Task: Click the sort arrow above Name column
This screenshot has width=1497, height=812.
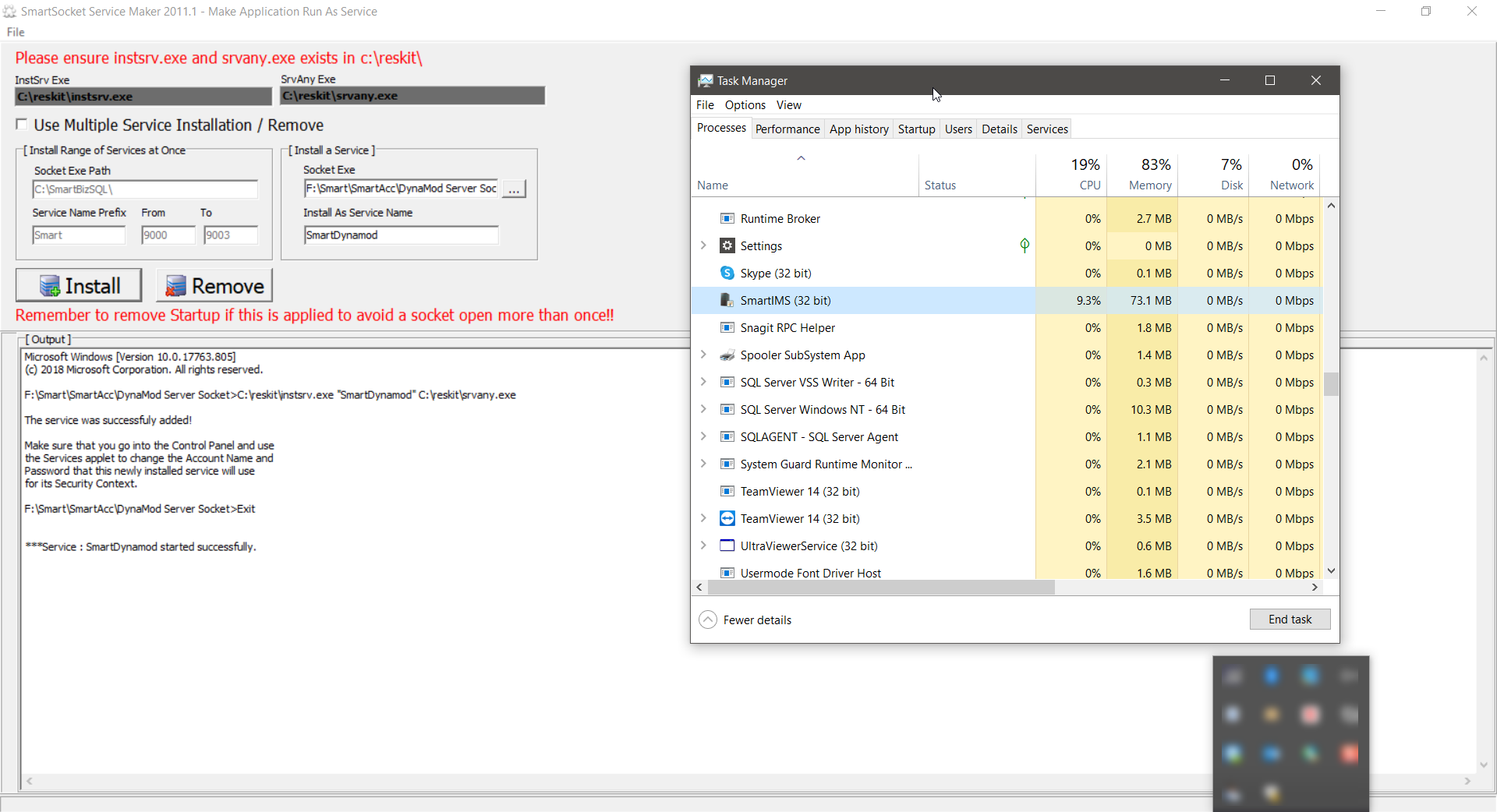Action: point(801,158)
